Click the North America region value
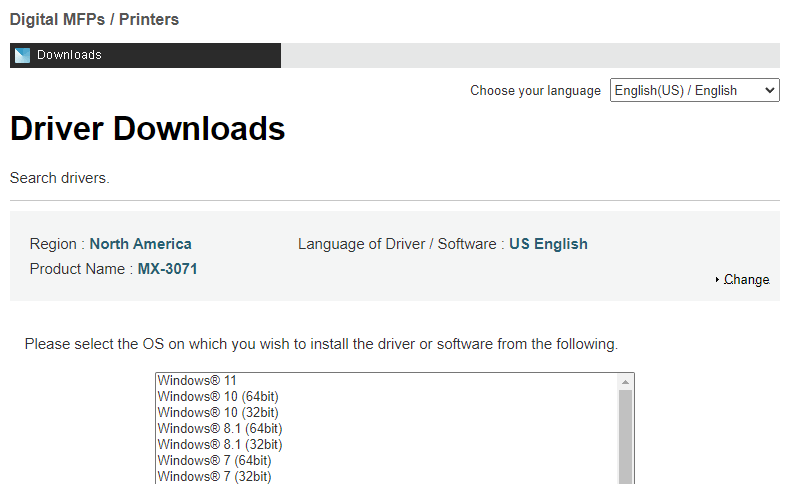This screenshot has width=786, height=484. [140, 244]
